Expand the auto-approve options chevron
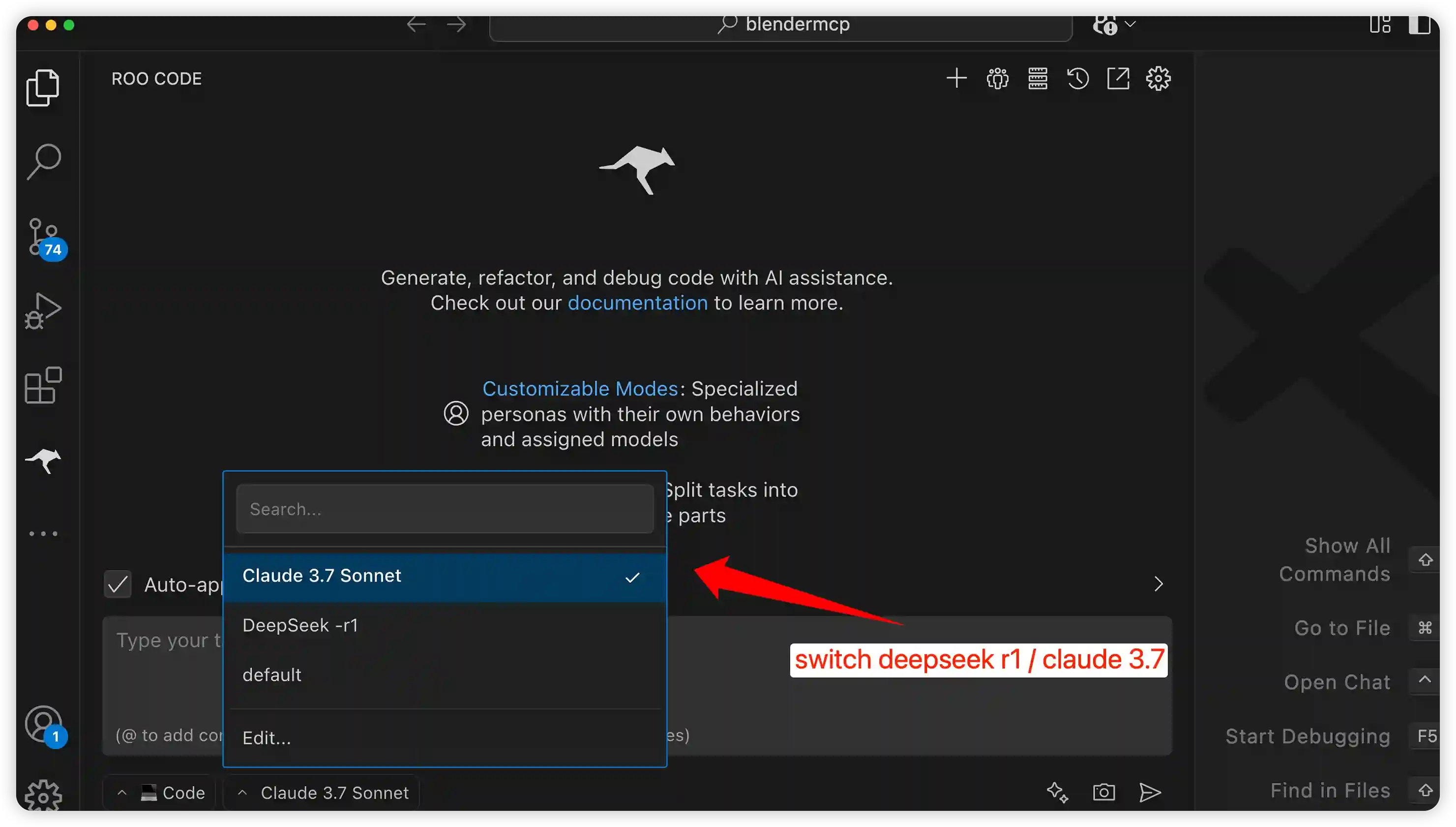This screenshot has height=827, width=1456. pyautogui.click(x=1159, y=584)
